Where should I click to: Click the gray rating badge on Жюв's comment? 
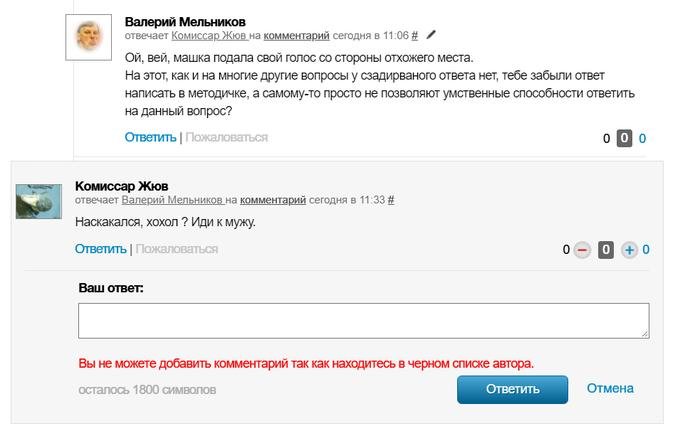pyautogui.click(x=606, y=250)
